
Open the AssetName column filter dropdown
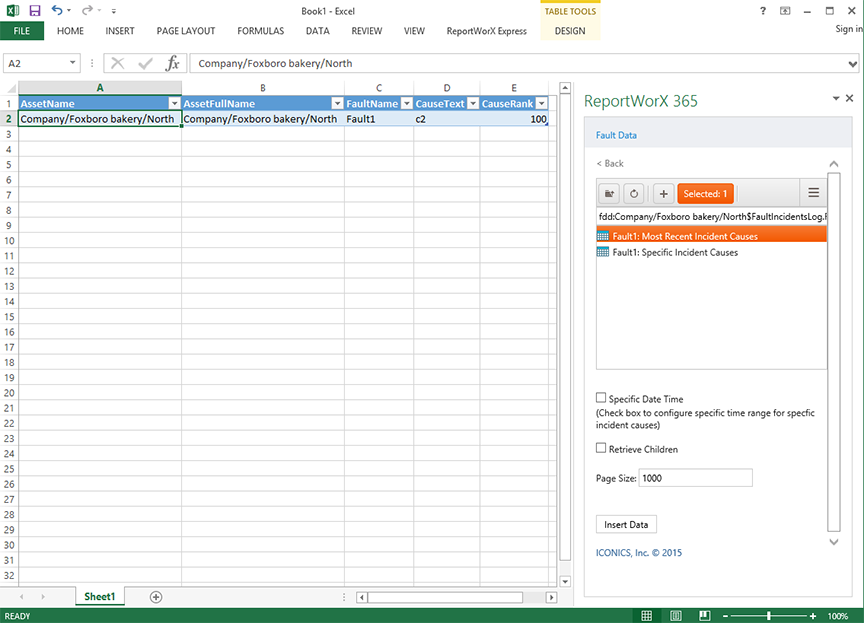(174, 104)
